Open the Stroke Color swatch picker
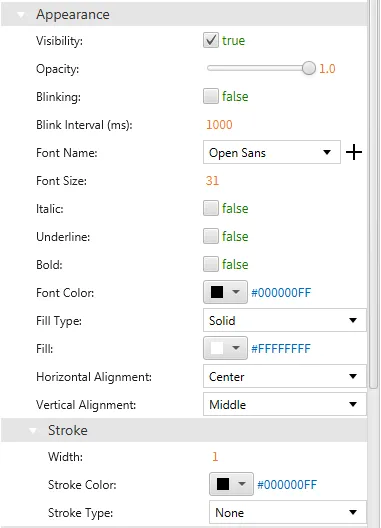Viewport: 381px width, 528px height. point(231,484)
